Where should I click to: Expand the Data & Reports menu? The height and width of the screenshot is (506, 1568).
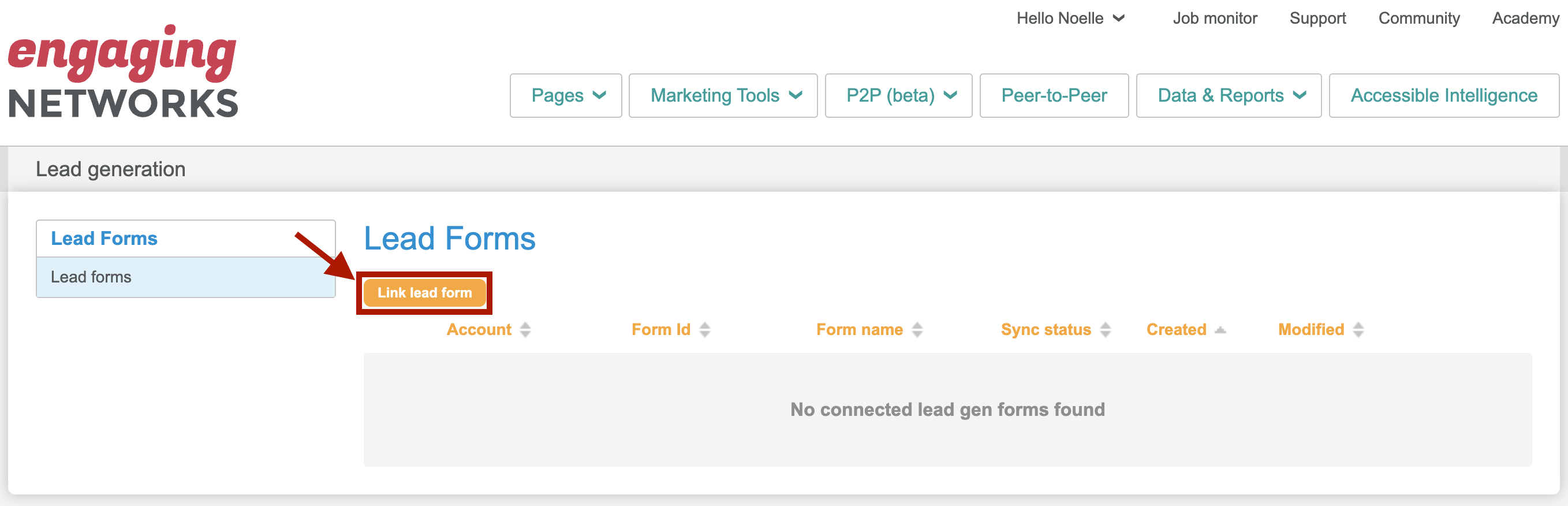tap(1228, 96)
